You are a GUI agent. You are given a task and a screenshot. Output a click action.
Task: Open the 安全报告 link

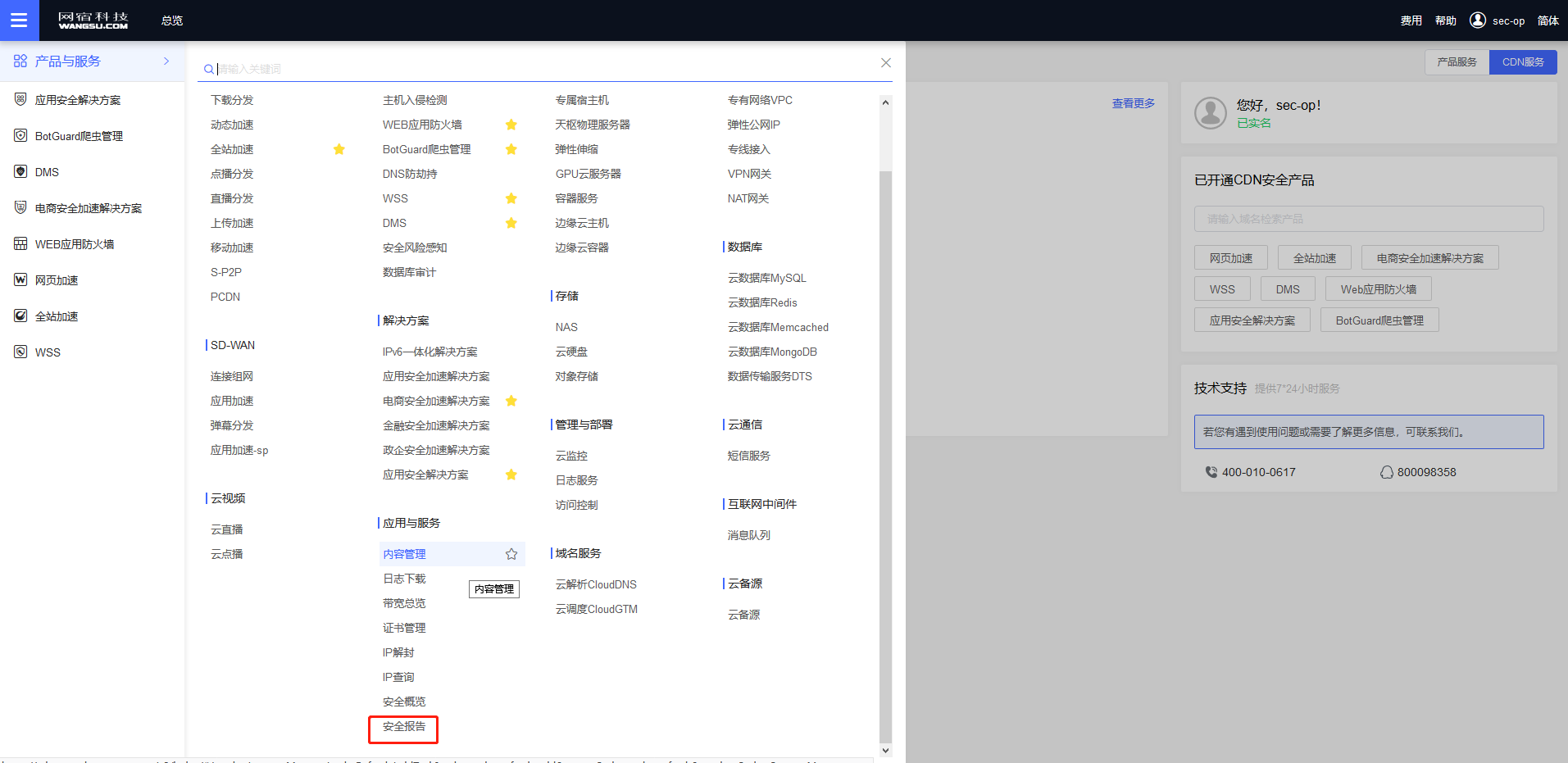coord(404,727)
